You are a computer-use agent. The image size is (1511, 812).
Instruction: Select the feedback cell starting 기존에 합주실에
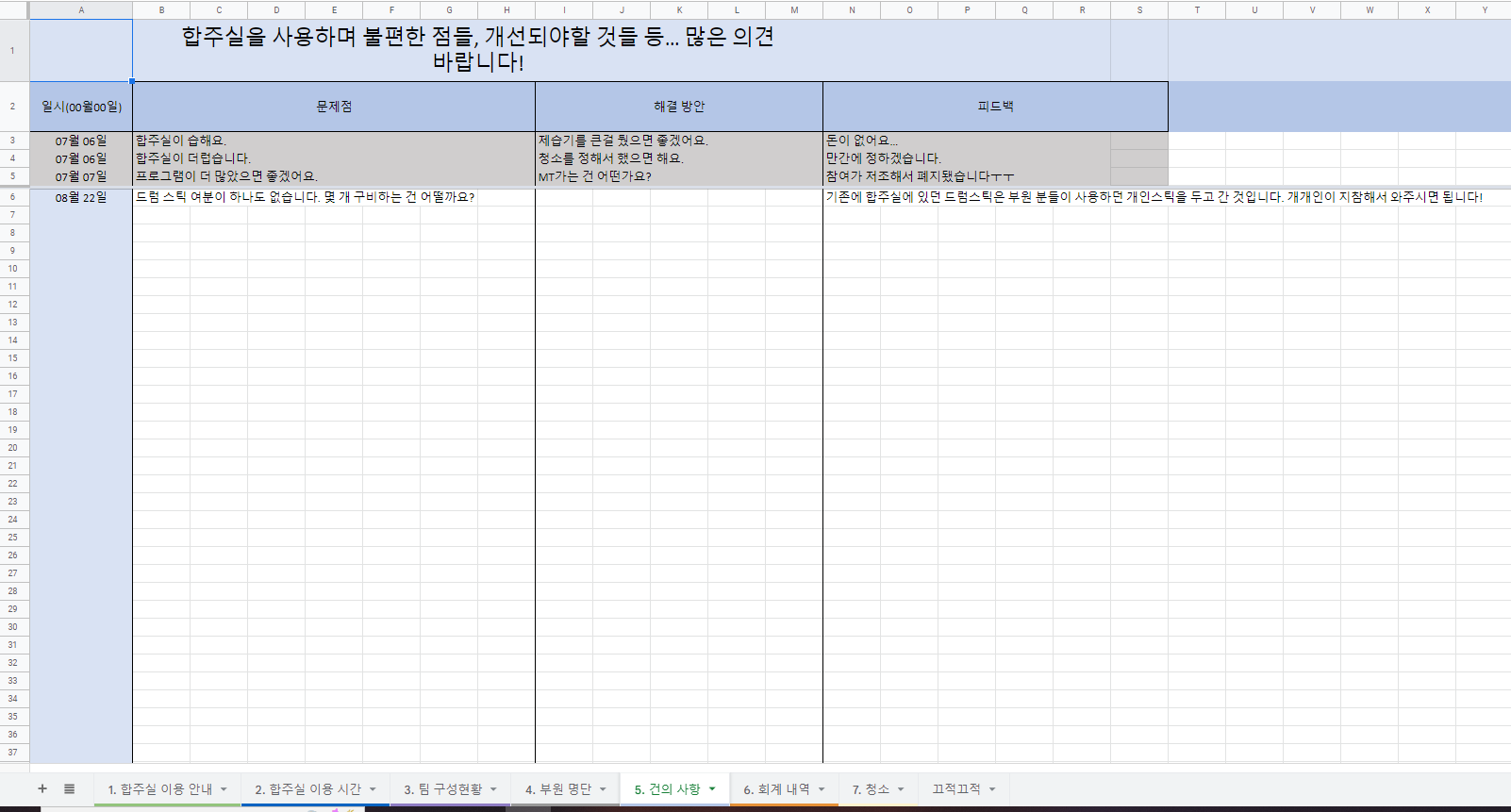[1154, 197]
